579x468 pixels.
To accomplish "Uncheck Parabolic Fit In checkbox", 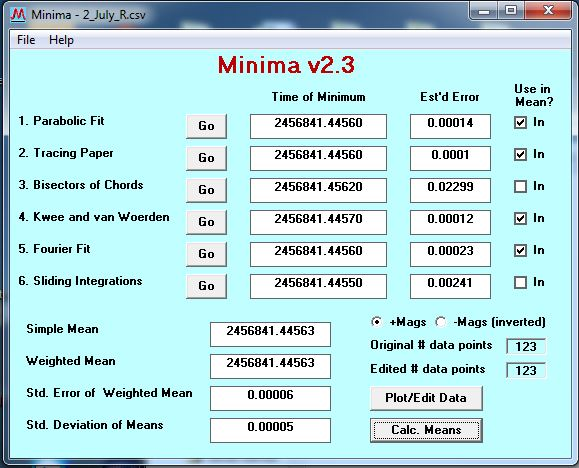I will [520, 122].
